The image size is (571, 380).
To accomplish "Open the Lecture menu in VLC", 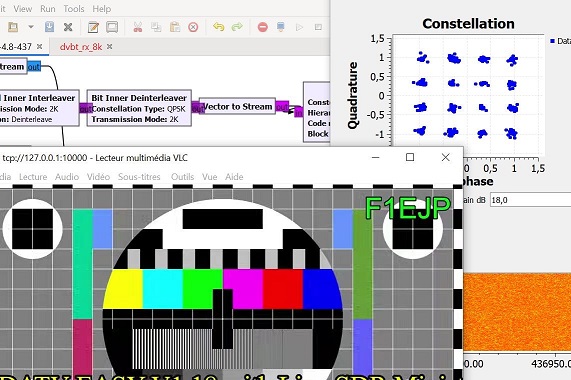I will (33, 177).
